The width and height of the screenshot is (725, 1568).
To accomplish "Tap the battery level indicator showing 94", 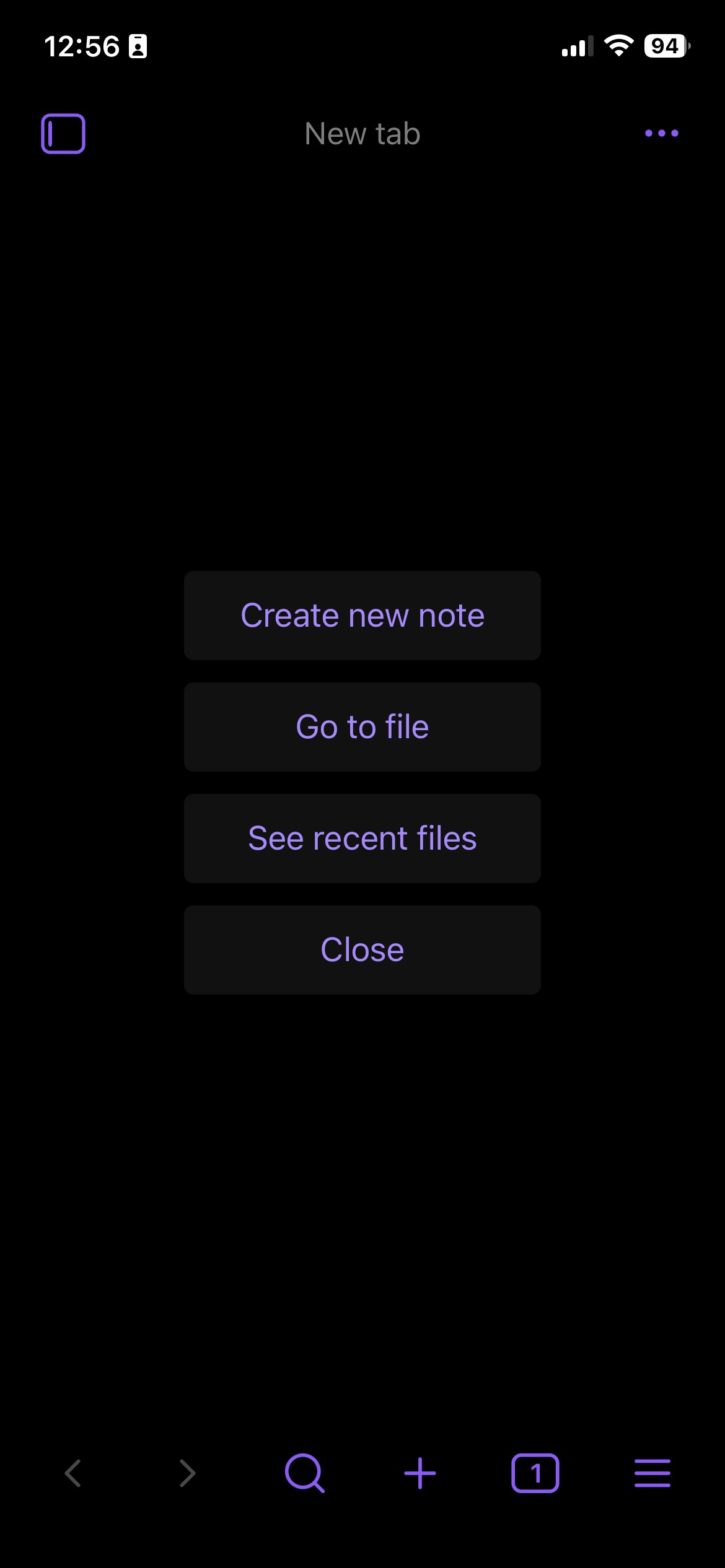I will coord(666,46).
